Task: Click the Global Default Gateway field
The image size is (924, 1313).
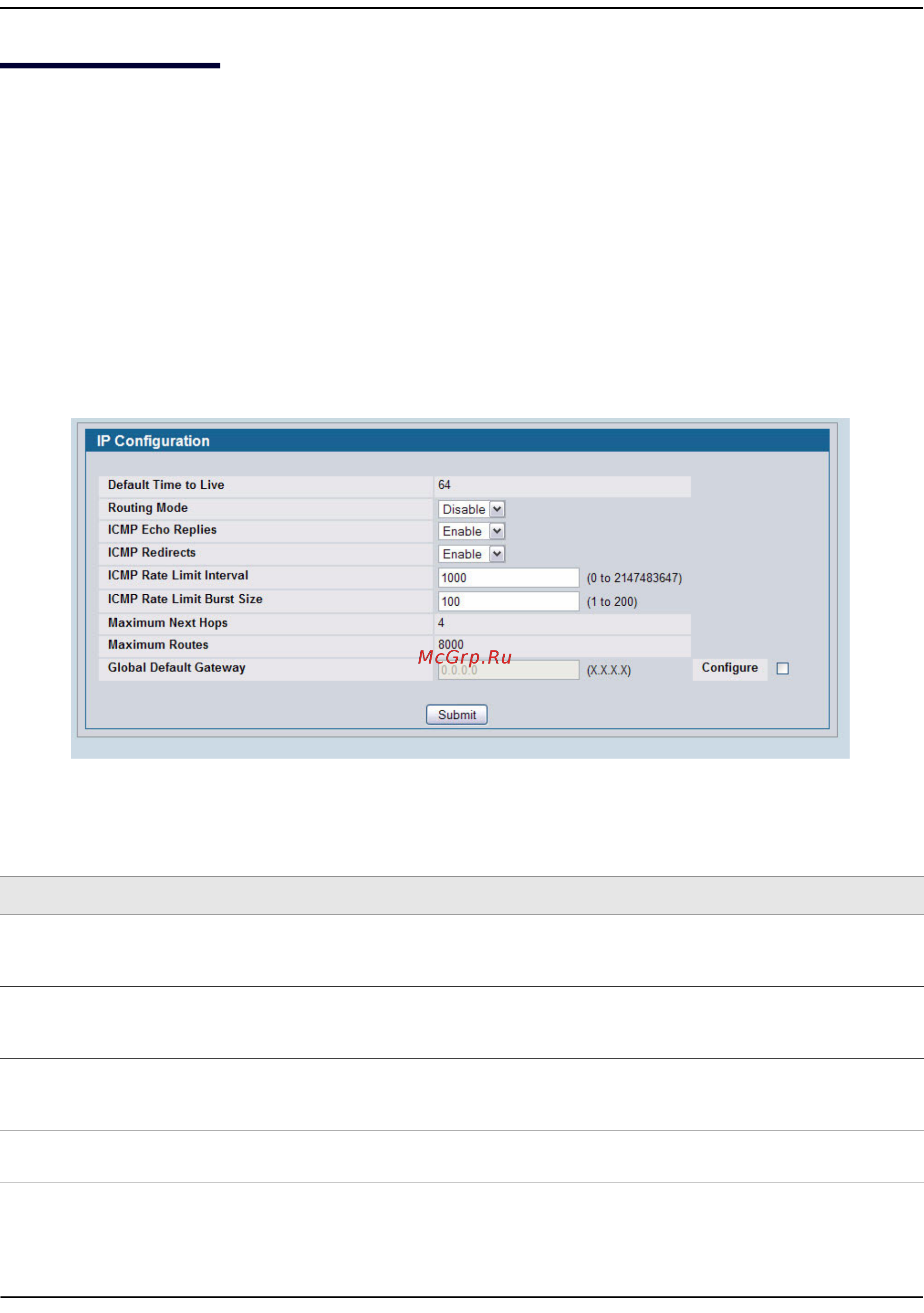Action: click(x=509, y=670)
